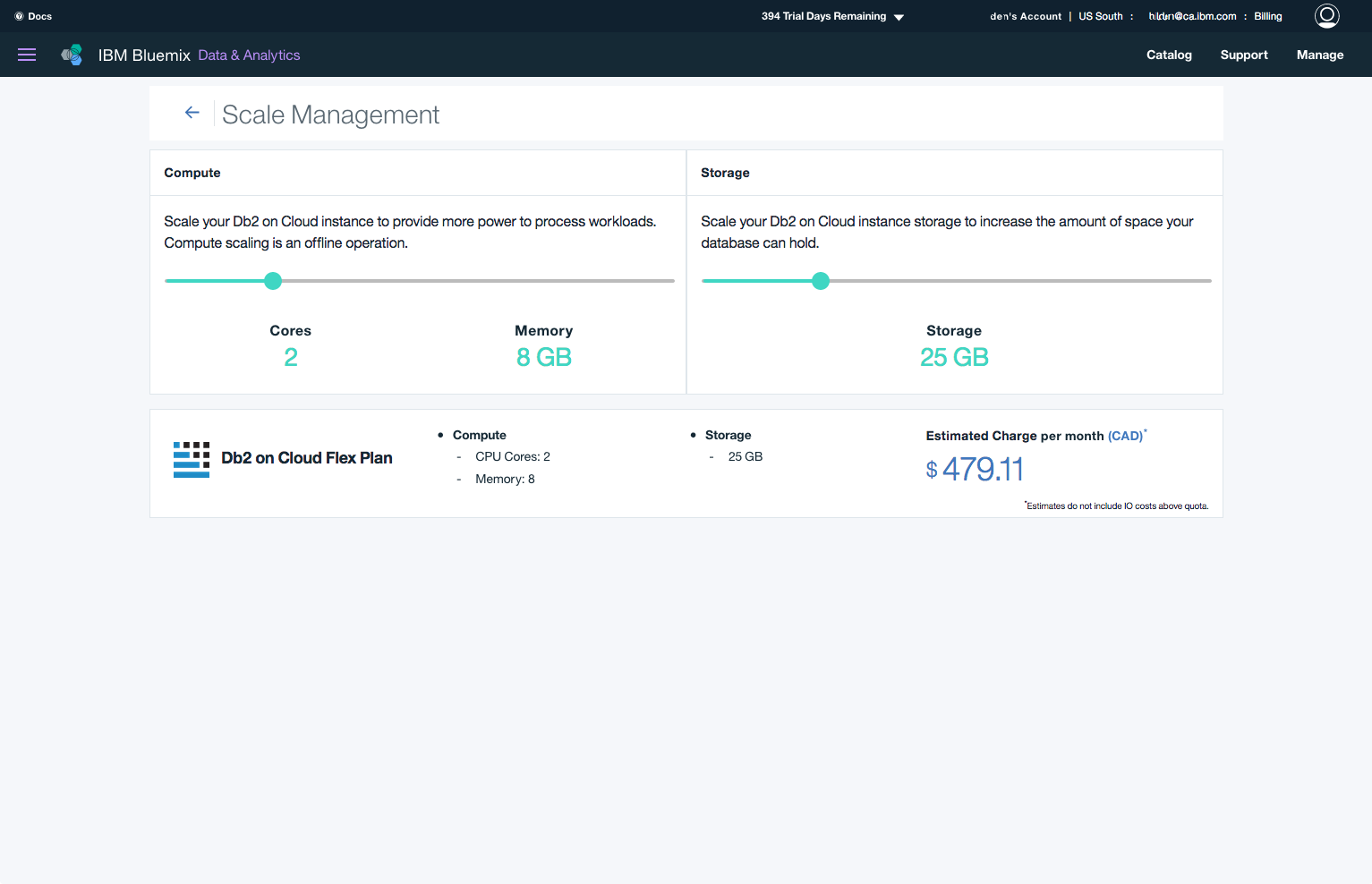Go back using the left arrow

[192, 113]
